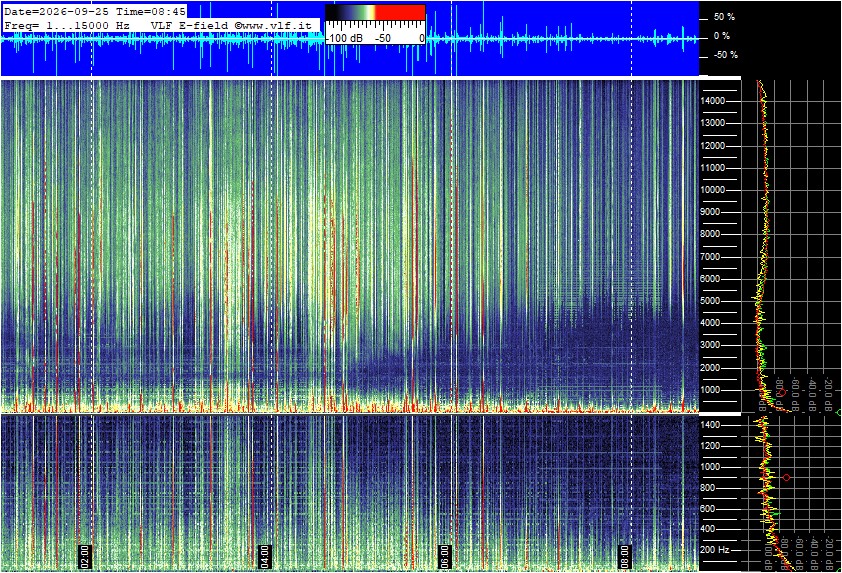This screenshot has height=573, width=842.
Task: Click the '-100 dB' color scale label
Action: [344, 38]
